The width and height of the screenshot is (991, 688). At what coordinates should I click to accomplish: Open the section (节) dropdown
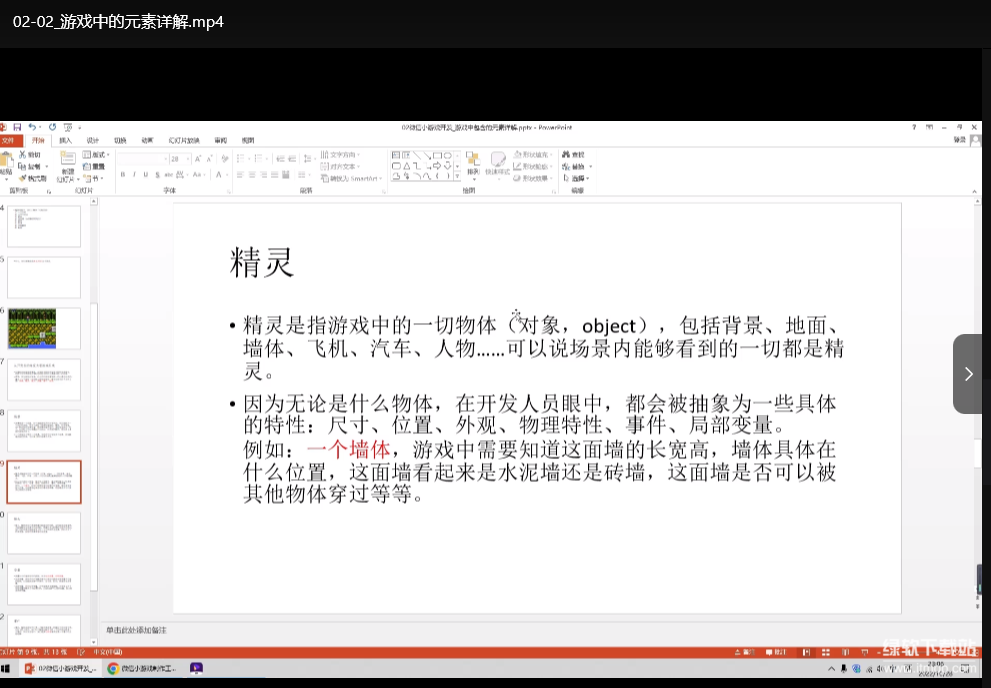92,179
